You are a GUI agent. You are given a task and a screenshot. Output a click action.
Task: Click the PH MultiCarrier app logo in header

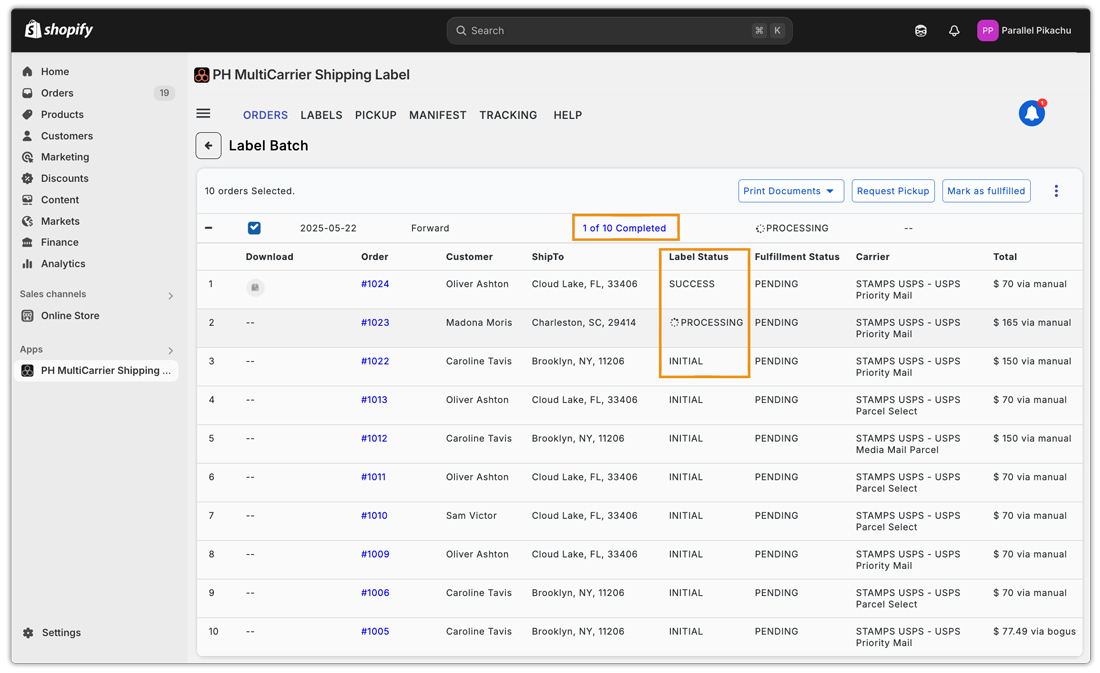point(202,74)
